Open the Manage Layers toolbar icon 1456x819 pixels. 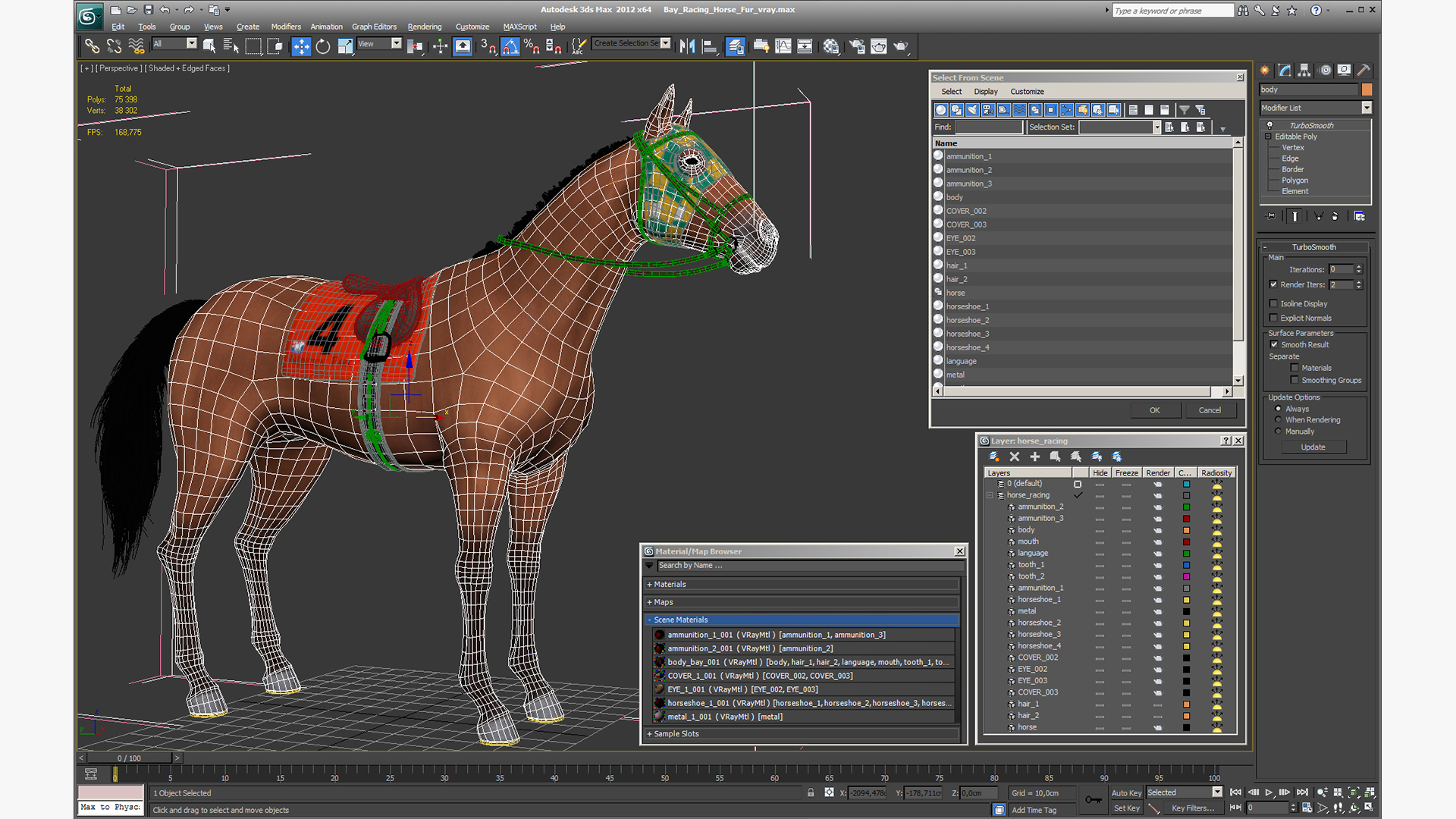point(735,46)
